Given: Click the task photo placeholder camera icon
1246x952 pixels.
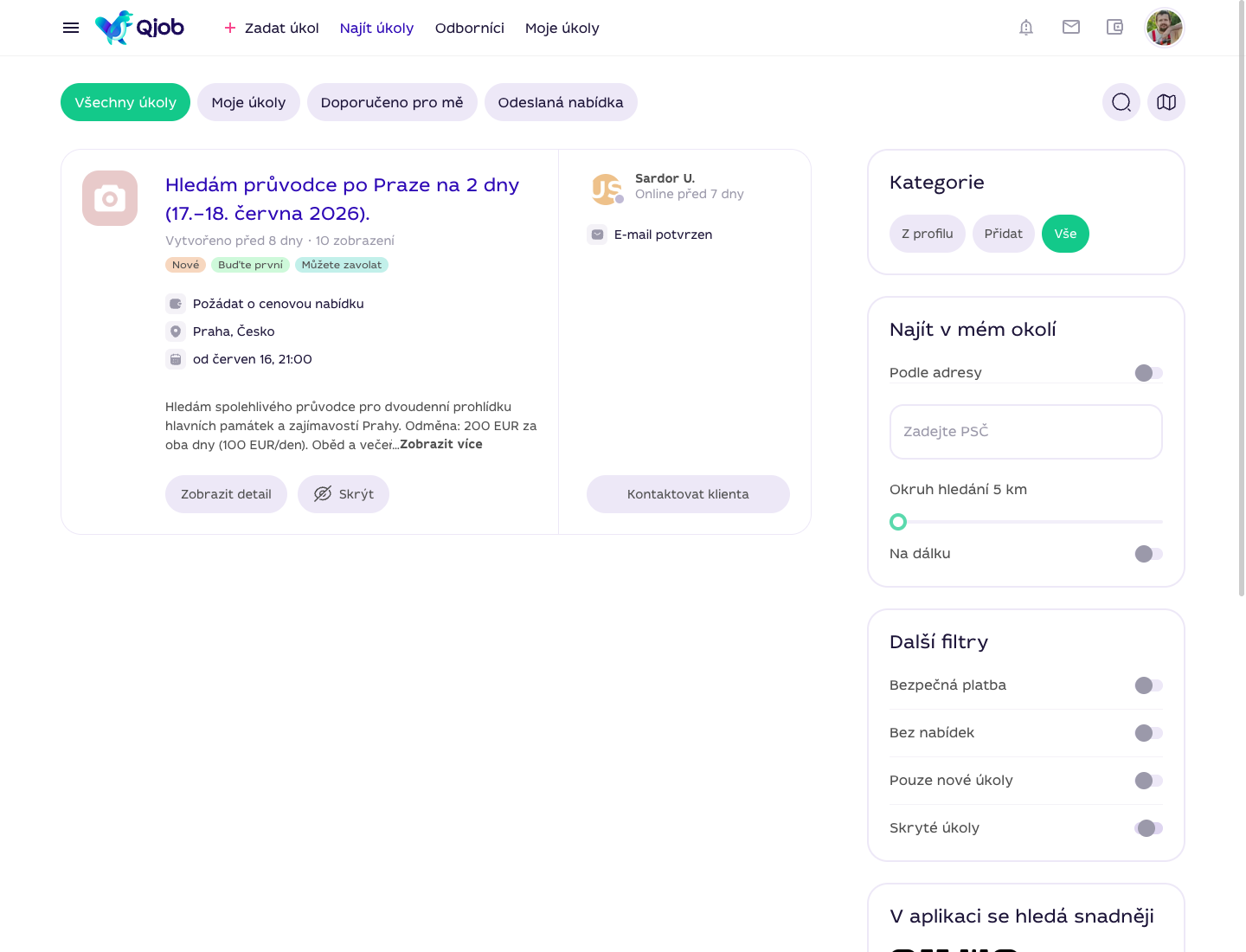Looking at the screenshot, I should click(x=110, y=198).
